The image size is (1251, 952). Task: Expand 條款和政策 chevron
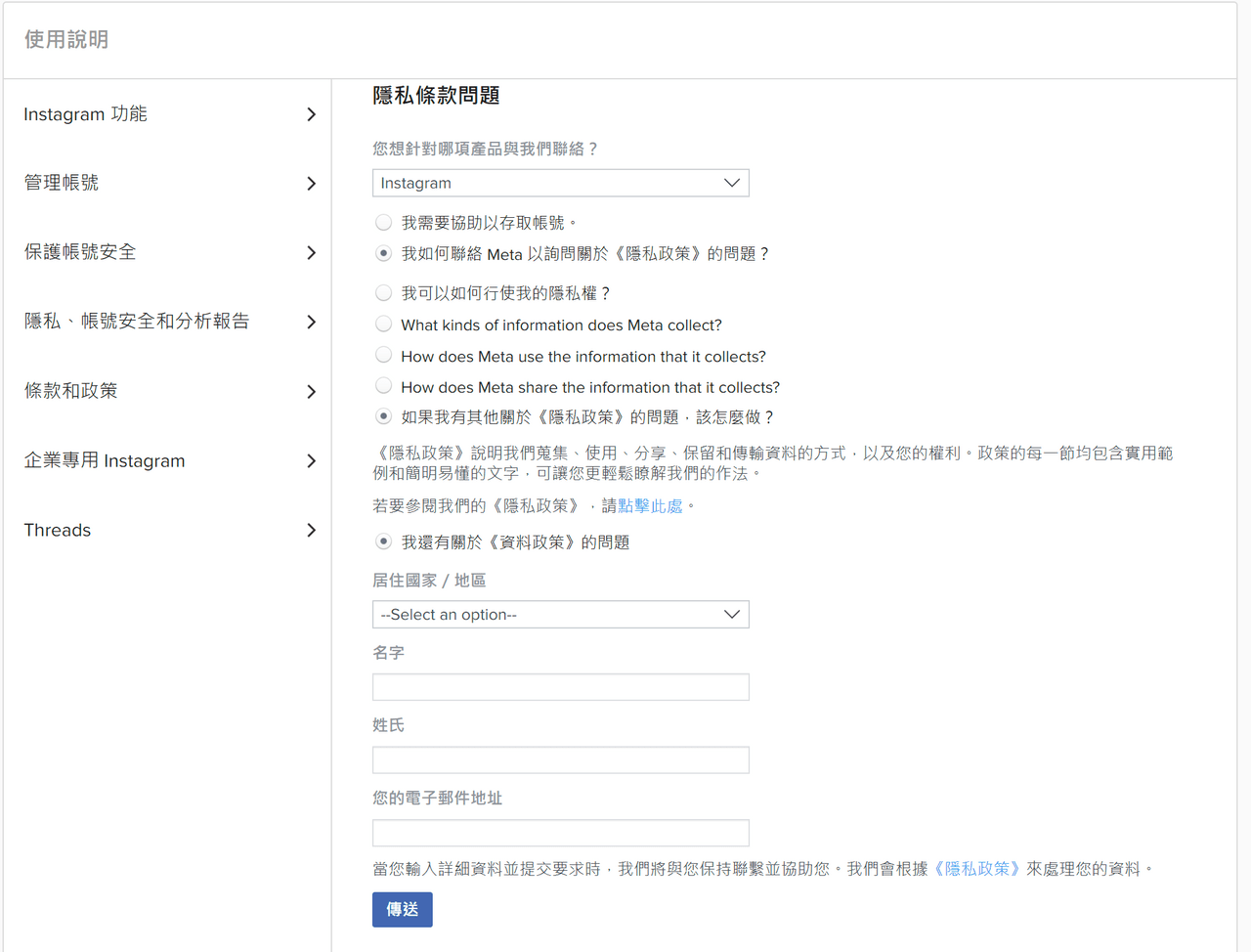point(311,392)
